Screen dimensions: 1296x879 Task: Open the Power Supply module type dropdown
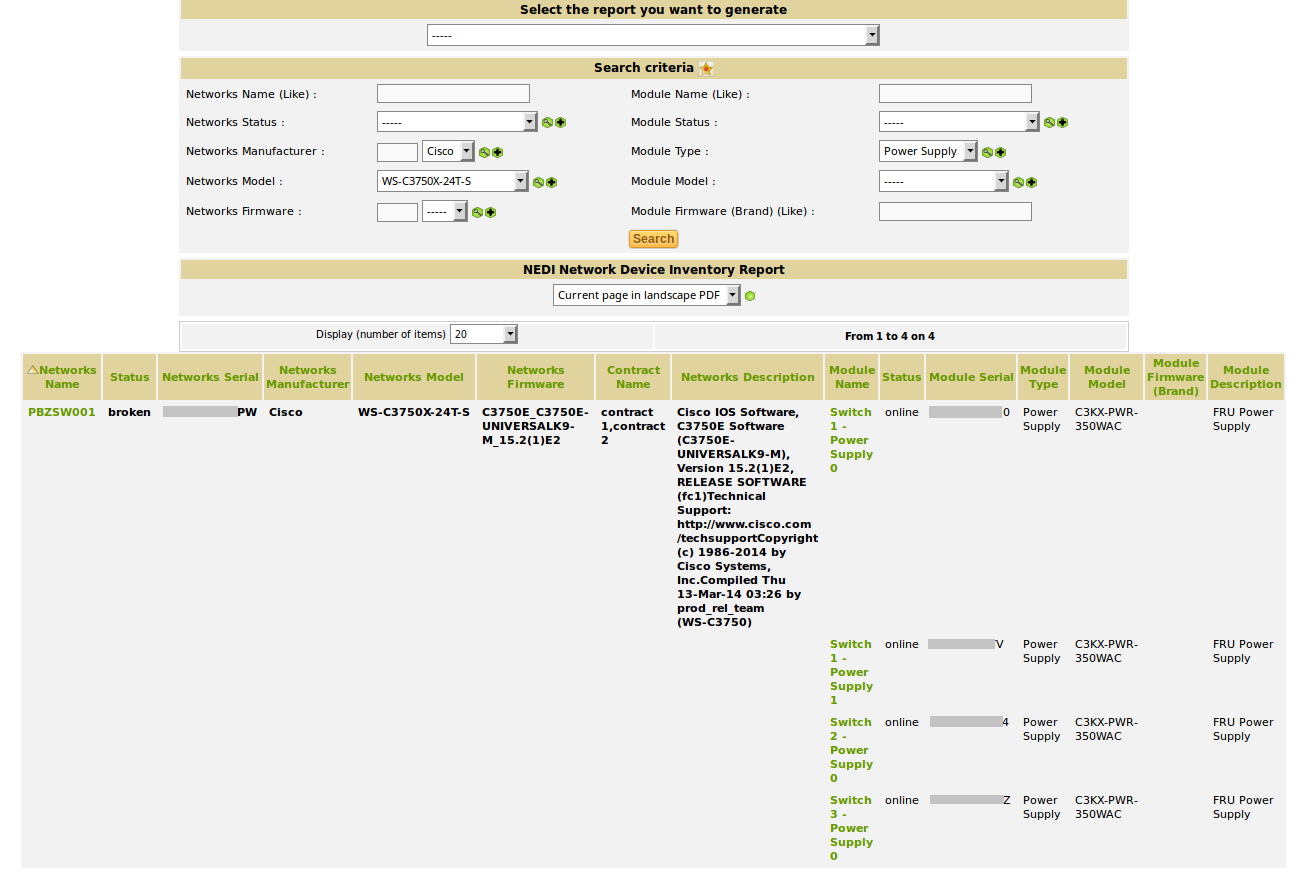(x=928, y=152)
